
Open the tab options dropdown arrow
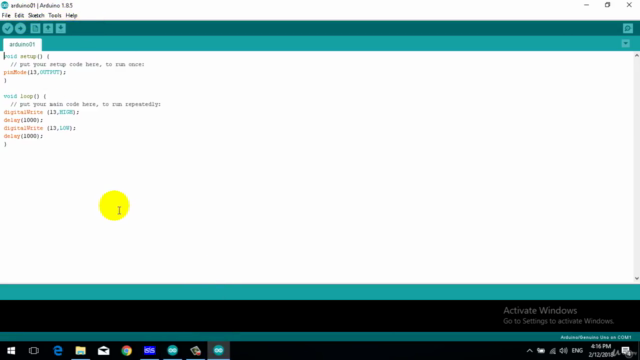[625, 44]
